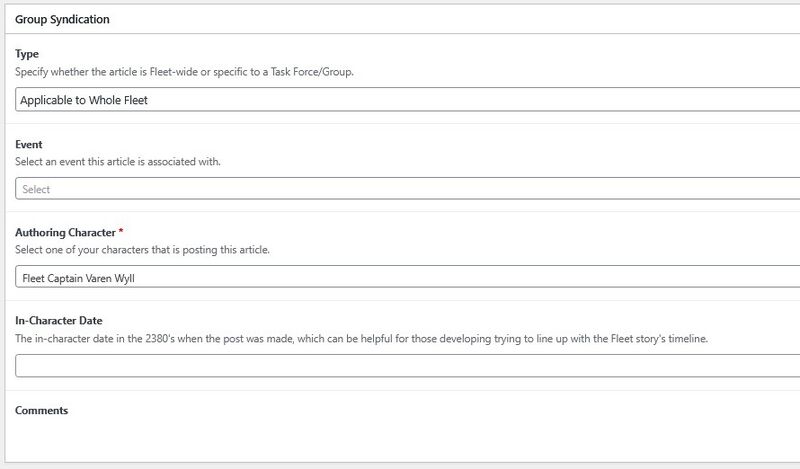
Task: Click the empty Comments panel body
Action: click(400, 440)
